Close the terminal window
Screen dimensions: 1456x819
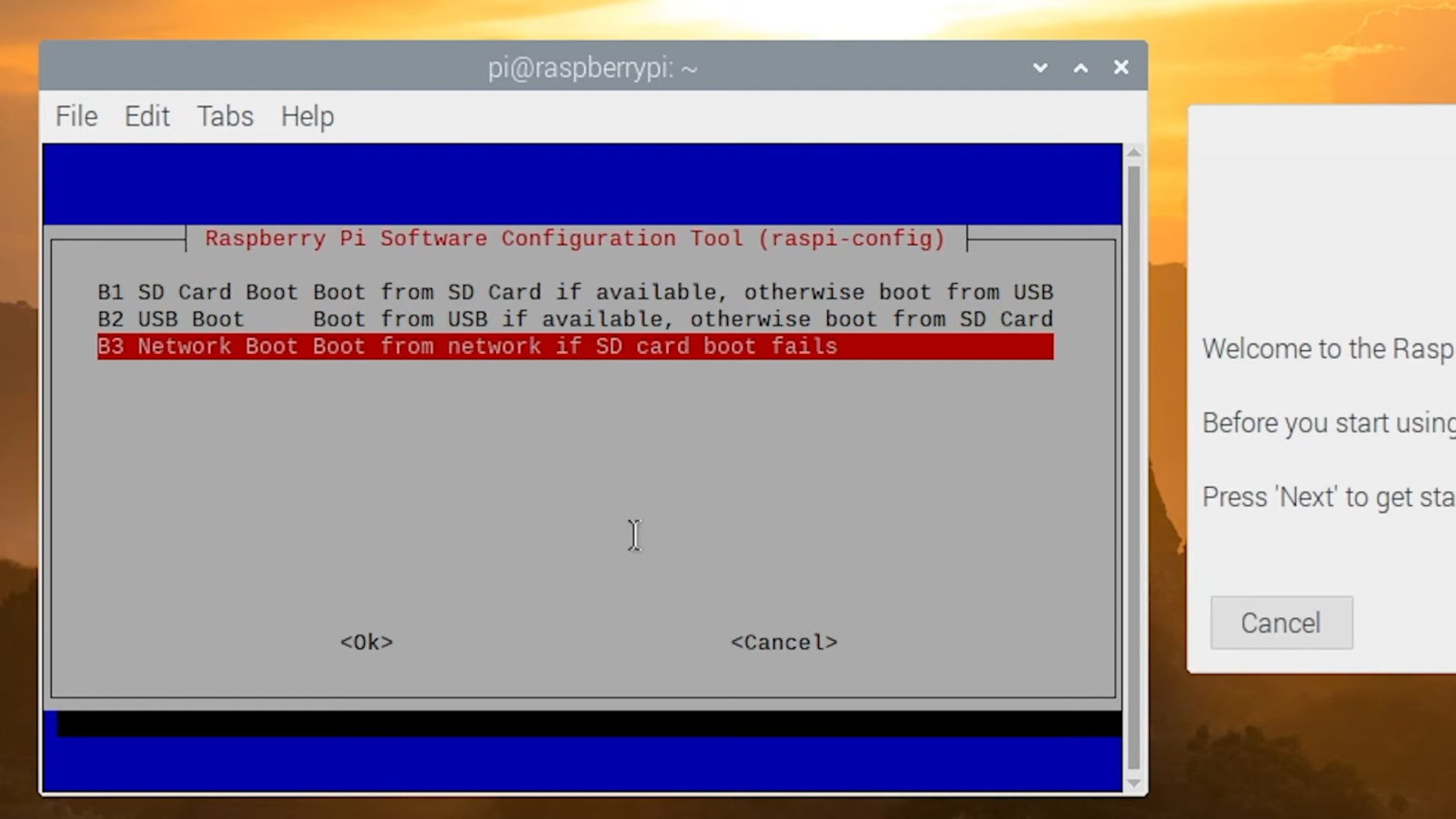tap(1120, 66)
